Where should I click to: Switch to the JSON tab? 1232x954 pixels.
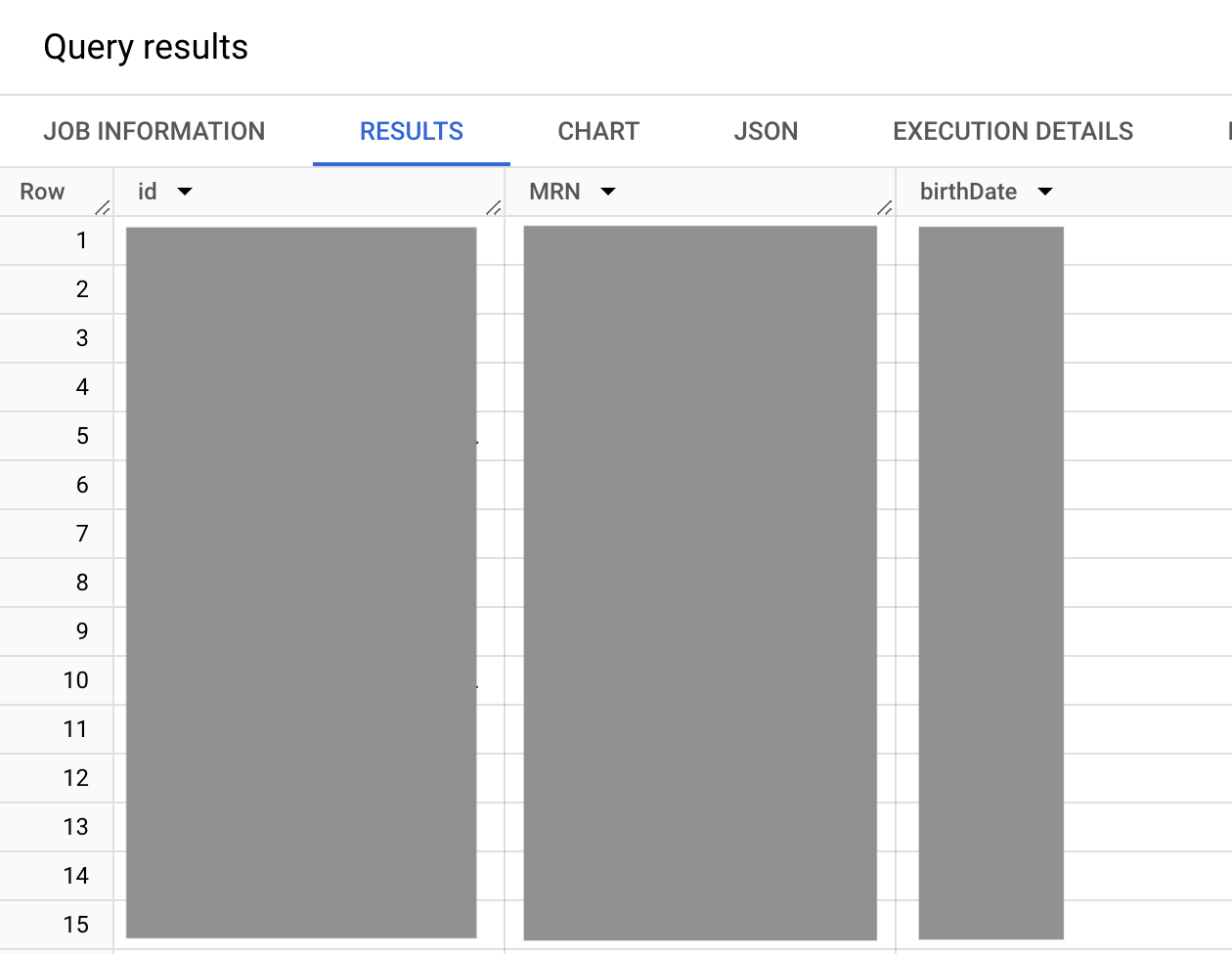(x=766, y=131)
